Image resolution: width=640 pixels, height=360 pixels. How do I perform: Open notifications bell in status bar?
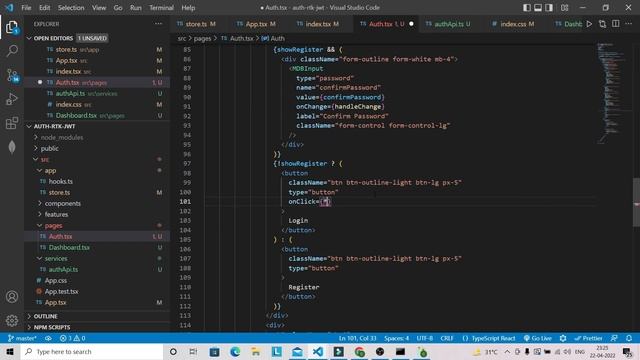click(x=629, y=338)
